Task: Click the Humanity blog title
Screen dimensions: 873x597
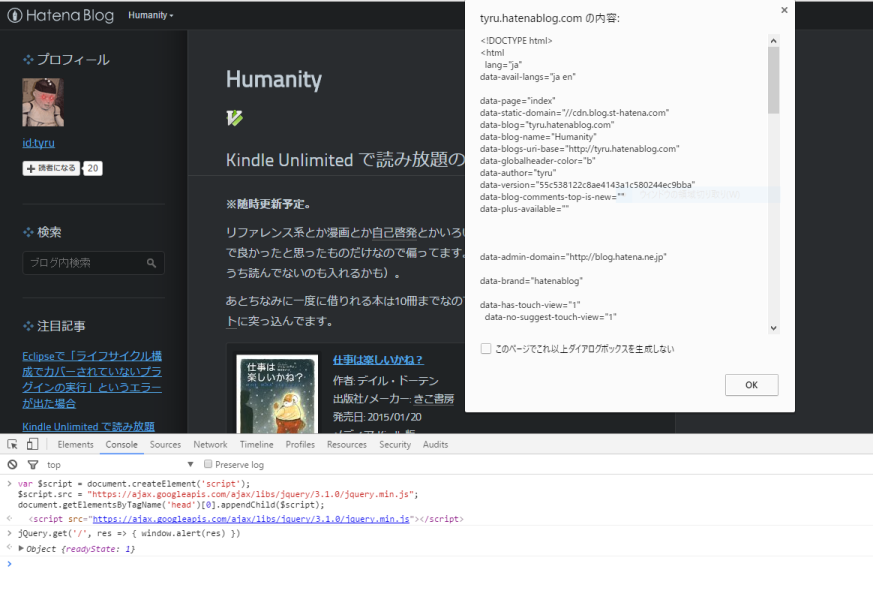Action: (x=274, y=79)
